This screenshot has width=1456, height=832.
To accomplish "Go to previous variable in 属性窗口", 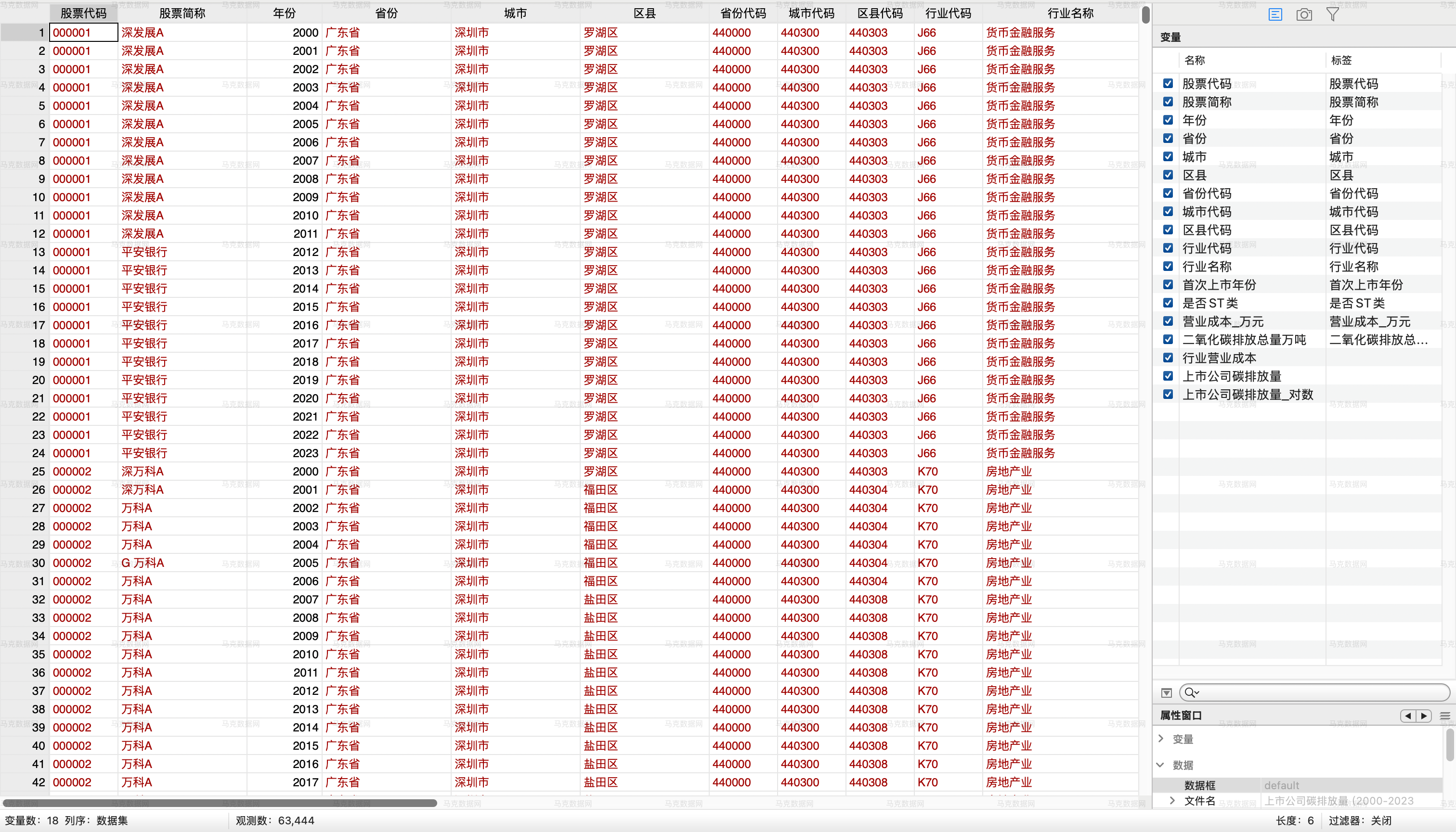I will [1408, 716].
